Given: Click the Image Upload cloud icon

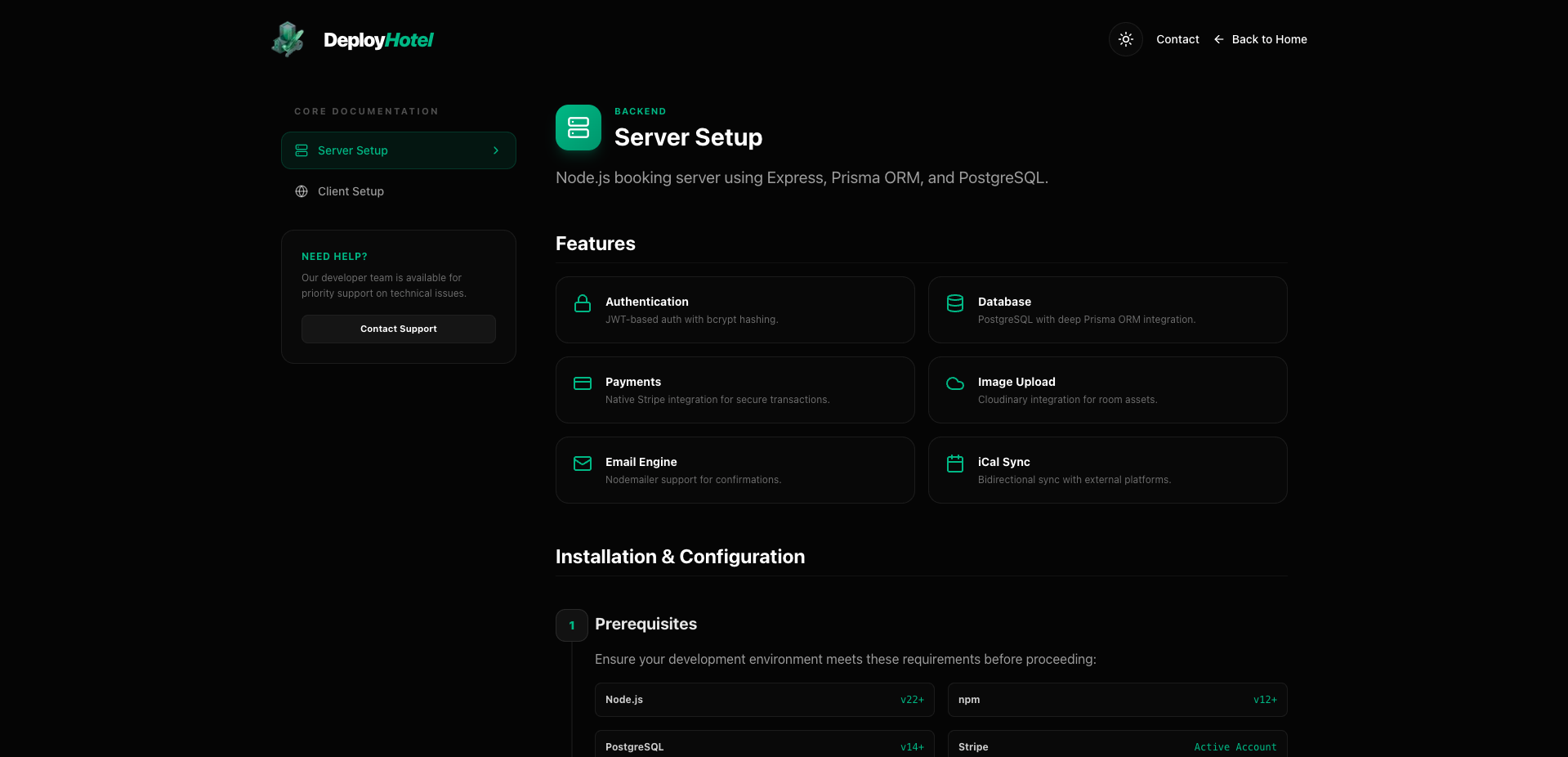Looking at the screenshot, I should (x=954, y=383).
